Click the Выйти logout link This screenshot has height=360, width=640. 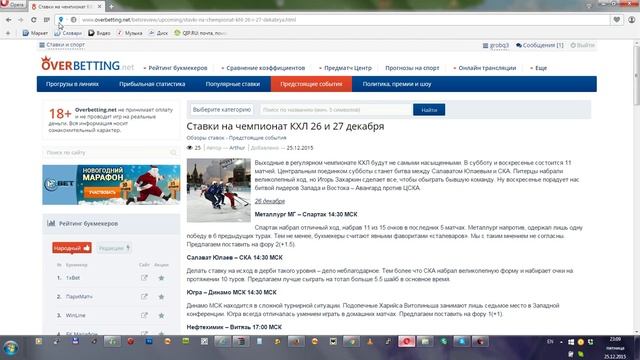click(582, 45)
